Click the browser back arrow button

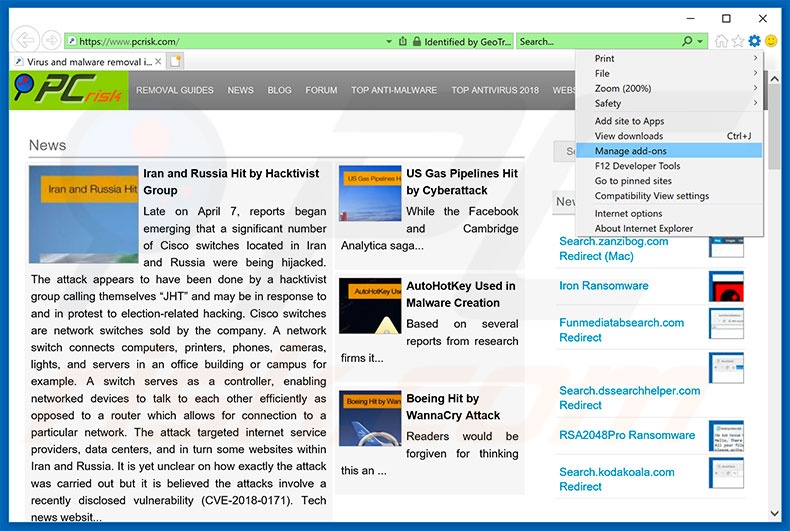point(25,41)
